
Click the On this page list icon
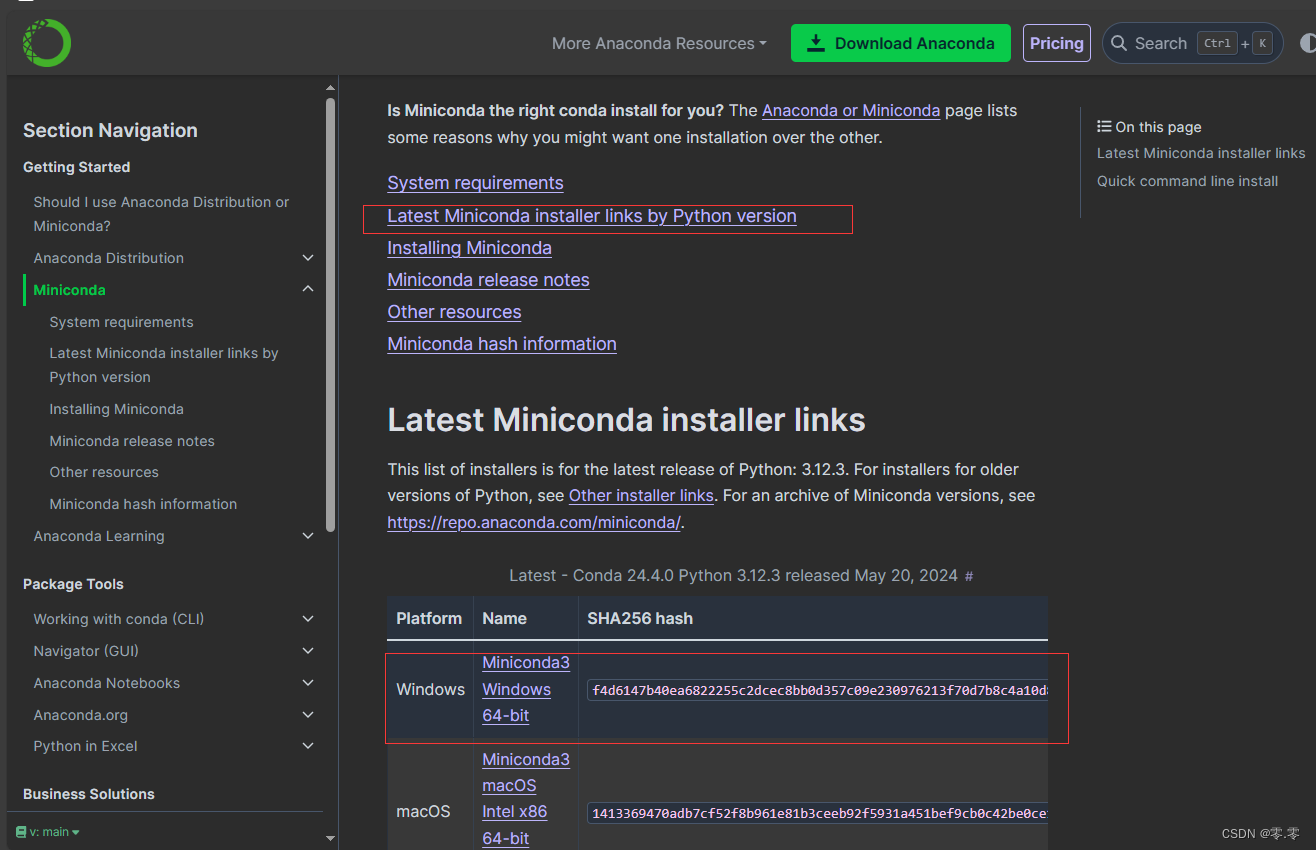pyautogui.click(x=1104, y=127)
